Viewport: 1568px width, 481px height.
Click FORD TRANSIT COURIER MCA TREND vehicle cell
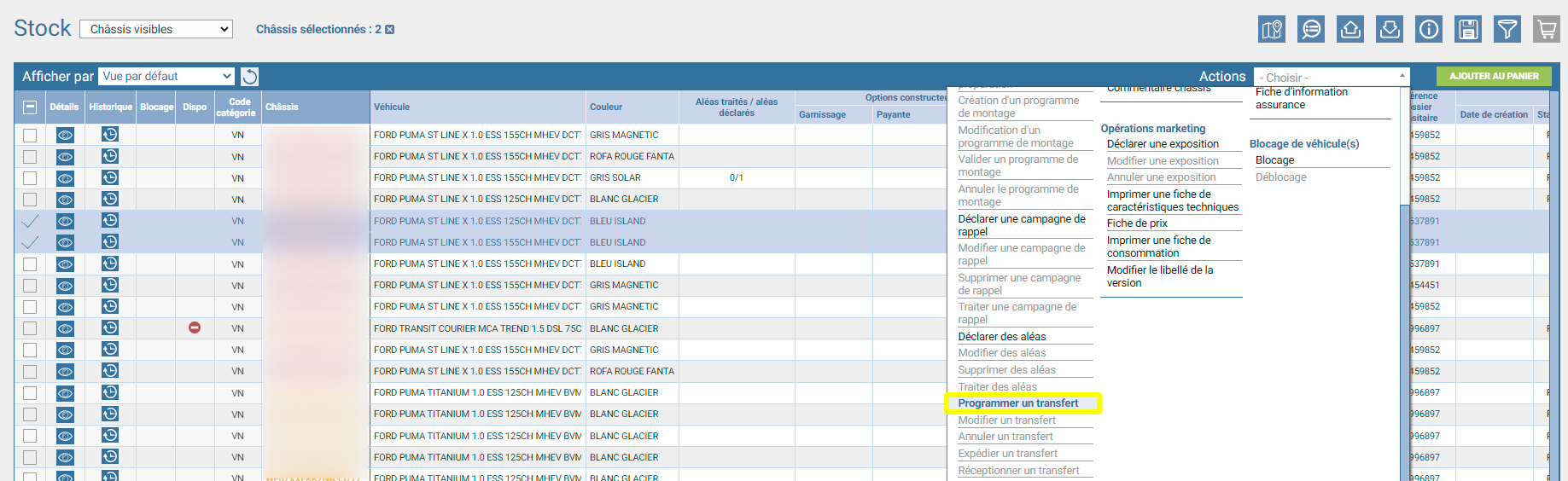(478, 328)
